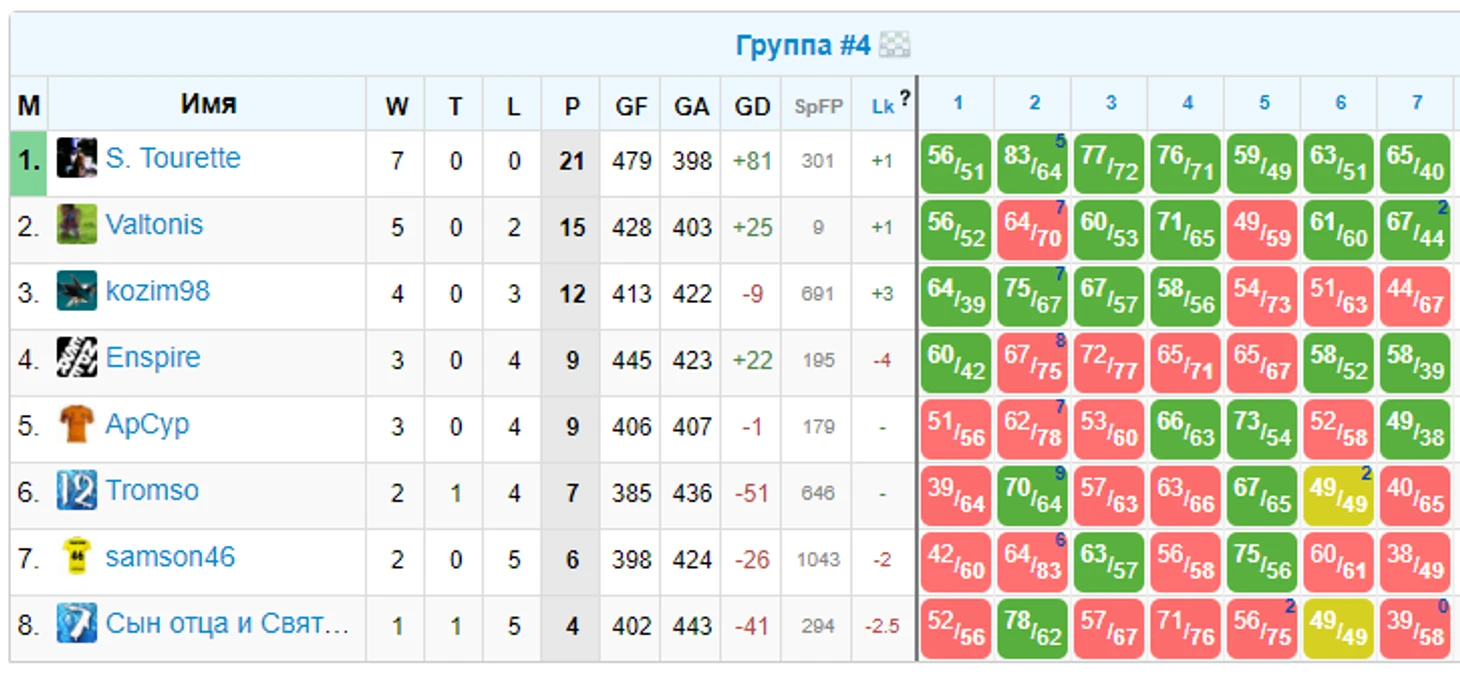Open kozim98's 64/39 round 1 result
The image size is (1460, 679).
[x=956, y=296]
